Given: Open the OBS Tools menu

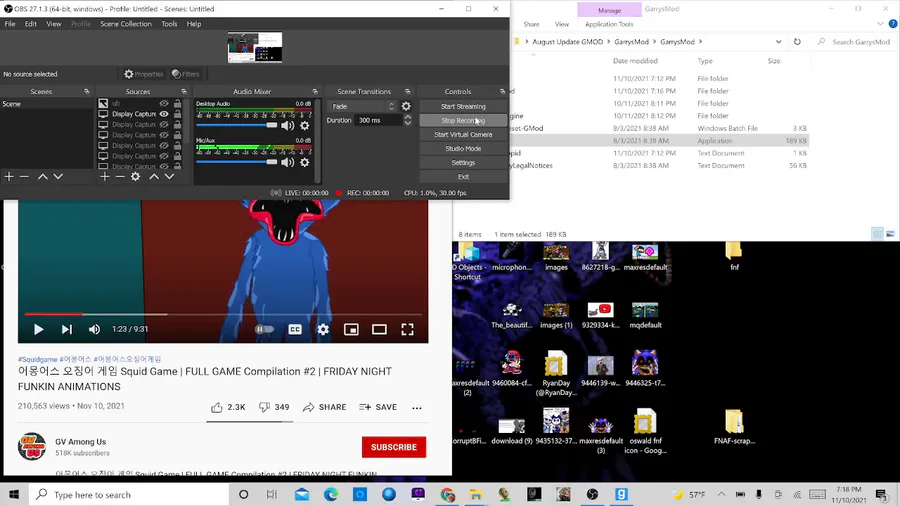Looking at the screenshot, I should click(x=169, y=24).
